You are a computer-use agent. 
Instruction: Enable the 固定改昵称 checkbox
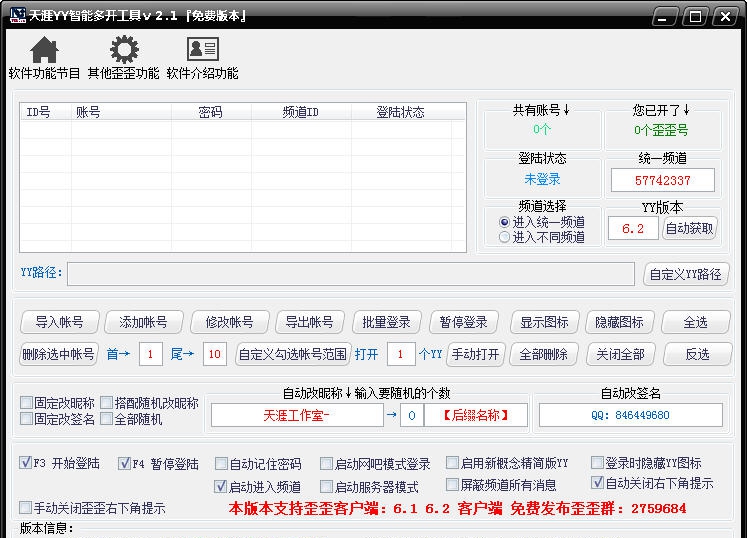(26, 404)
